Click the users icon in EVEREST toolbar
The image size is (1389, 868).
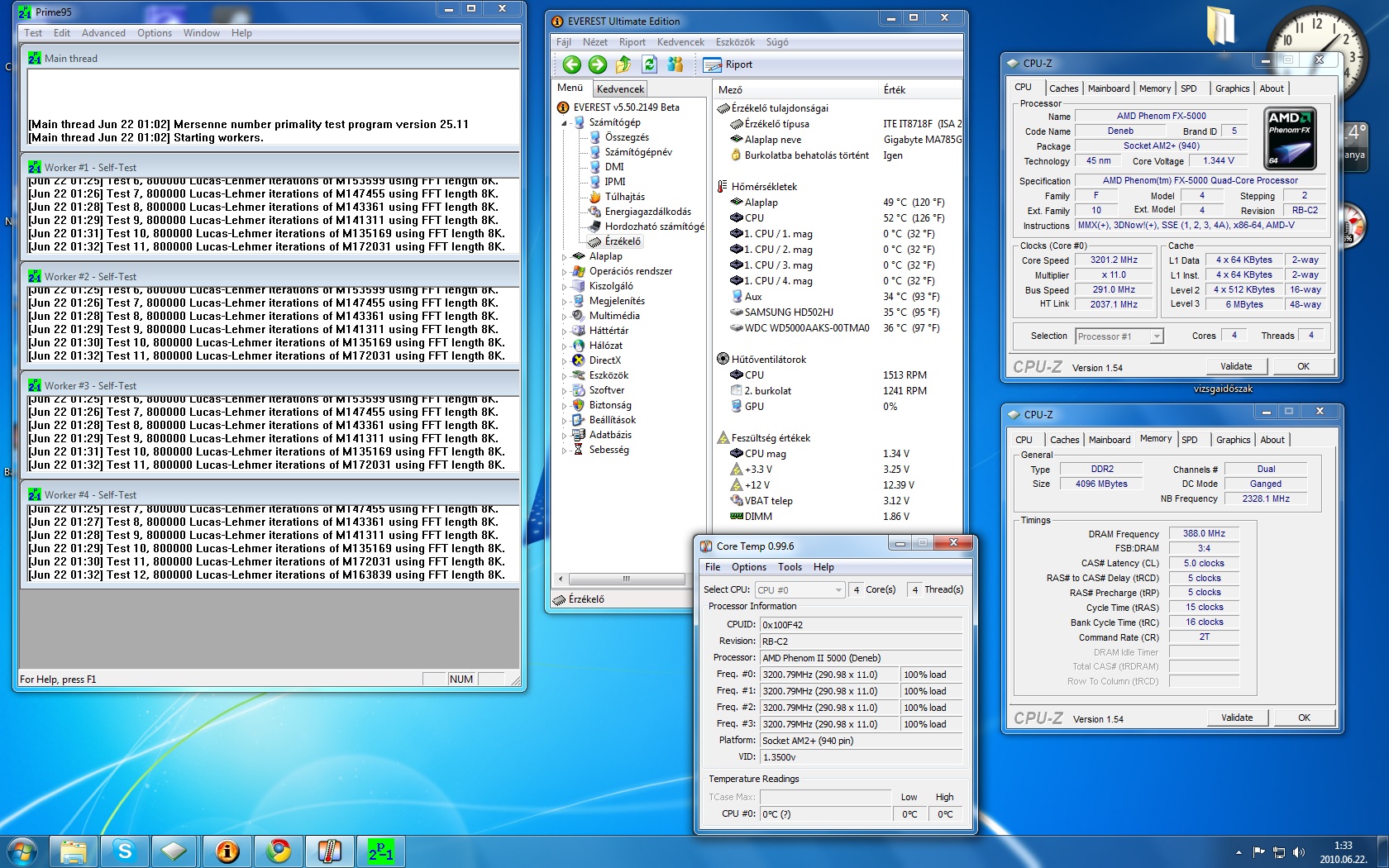[x=675, y=64]
